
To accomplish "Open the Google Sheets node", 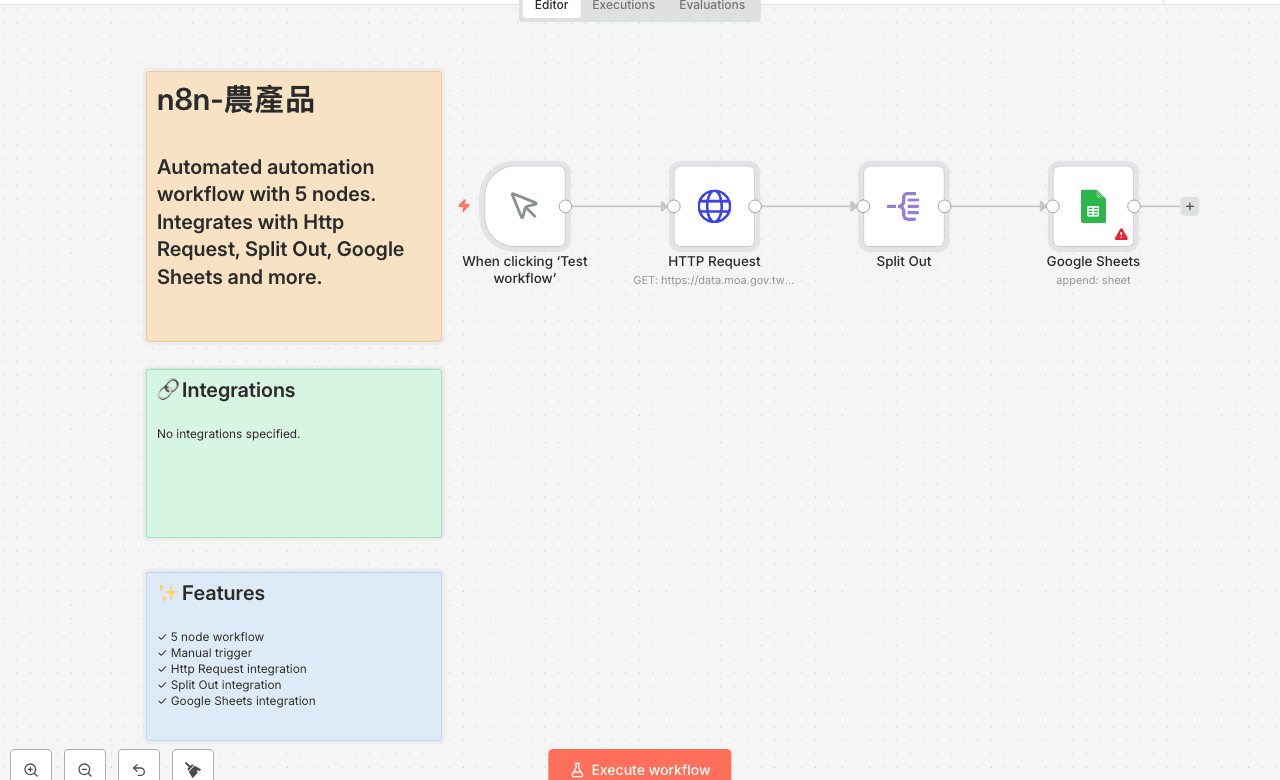I will coord(1092,207).
